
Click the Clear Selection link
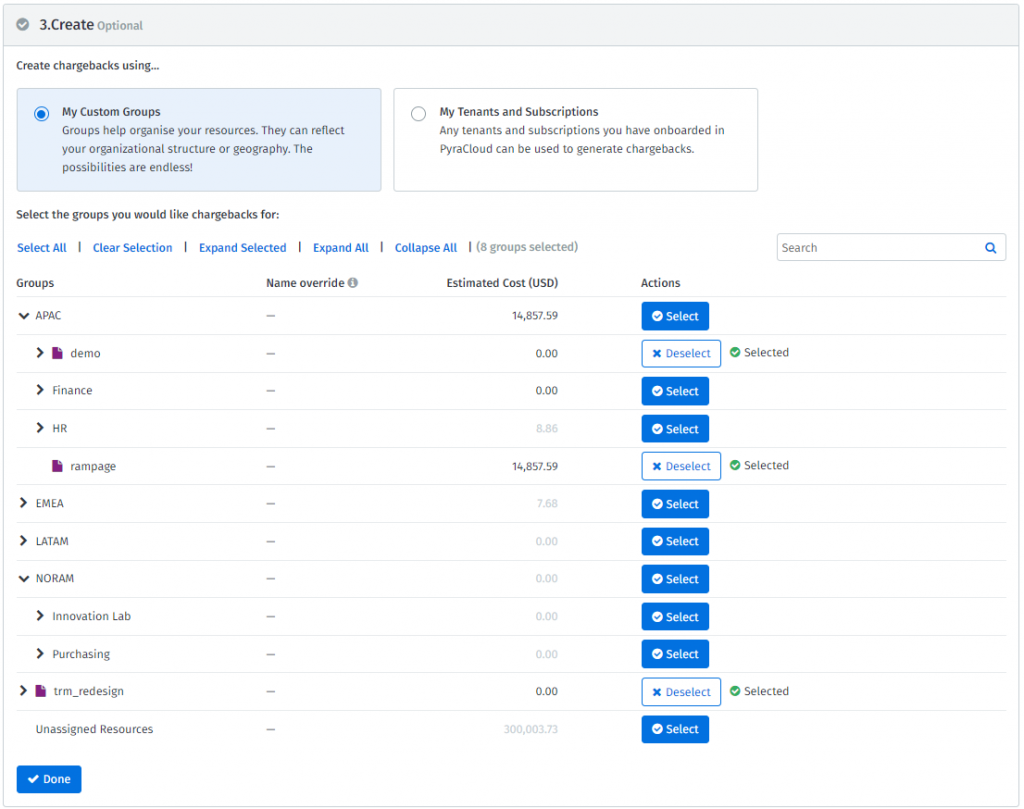[x=133, y=248]
